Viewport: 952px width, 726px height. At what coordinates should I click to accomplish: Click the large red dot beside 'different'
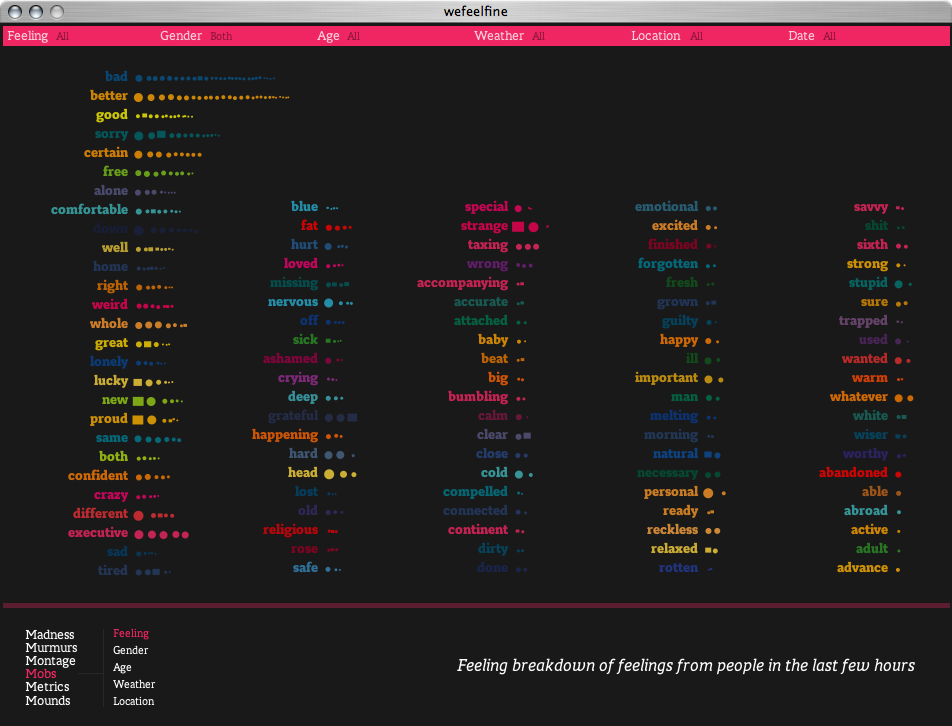click(x=139, y=515)
